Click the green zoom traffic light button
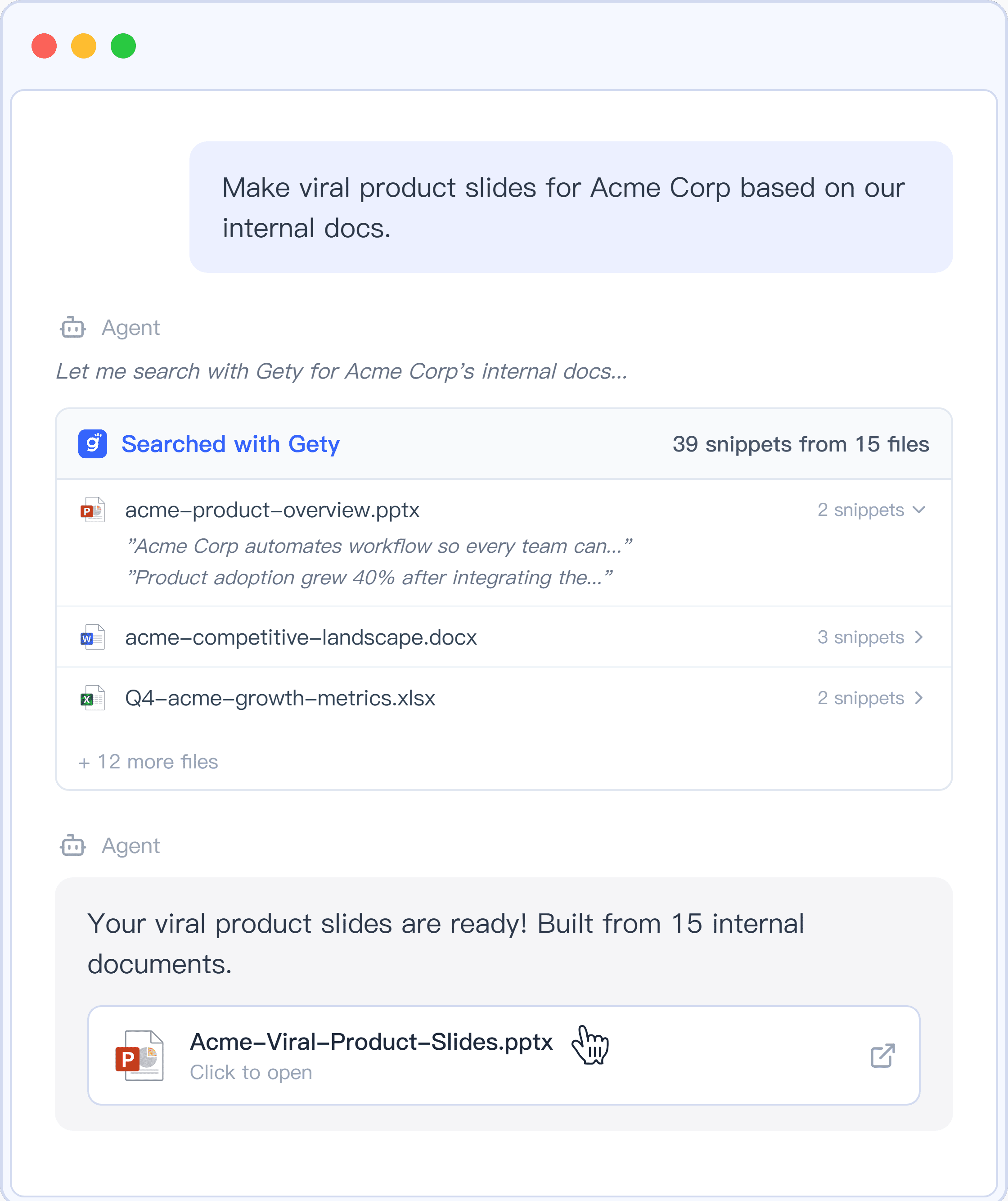This screenshot has height=1201, width=1008. click(123, 46)
